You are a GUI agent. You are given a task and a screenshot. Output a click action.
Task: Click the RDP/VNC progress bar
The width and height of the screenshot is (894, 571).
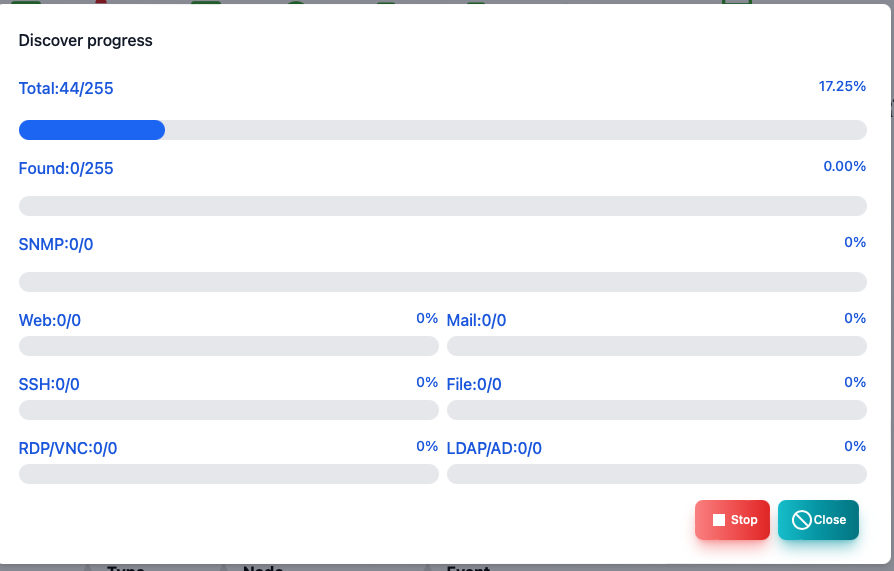point(229,473)
